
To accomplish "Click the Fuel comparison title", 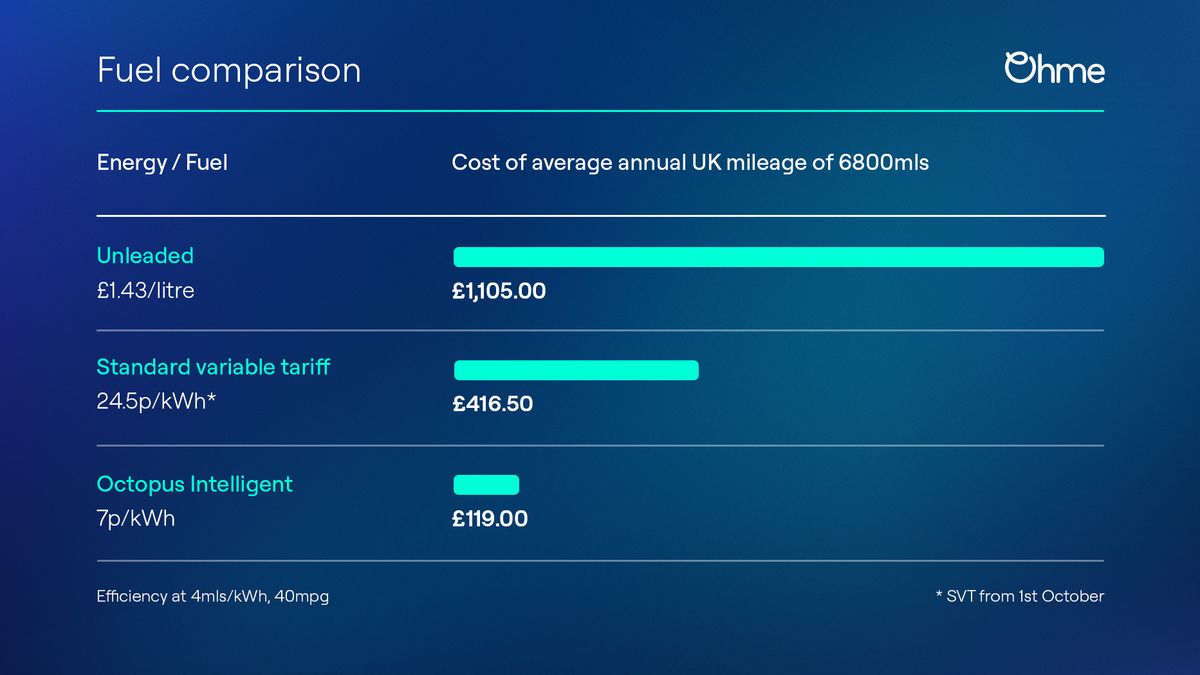I will coord(228,70).
